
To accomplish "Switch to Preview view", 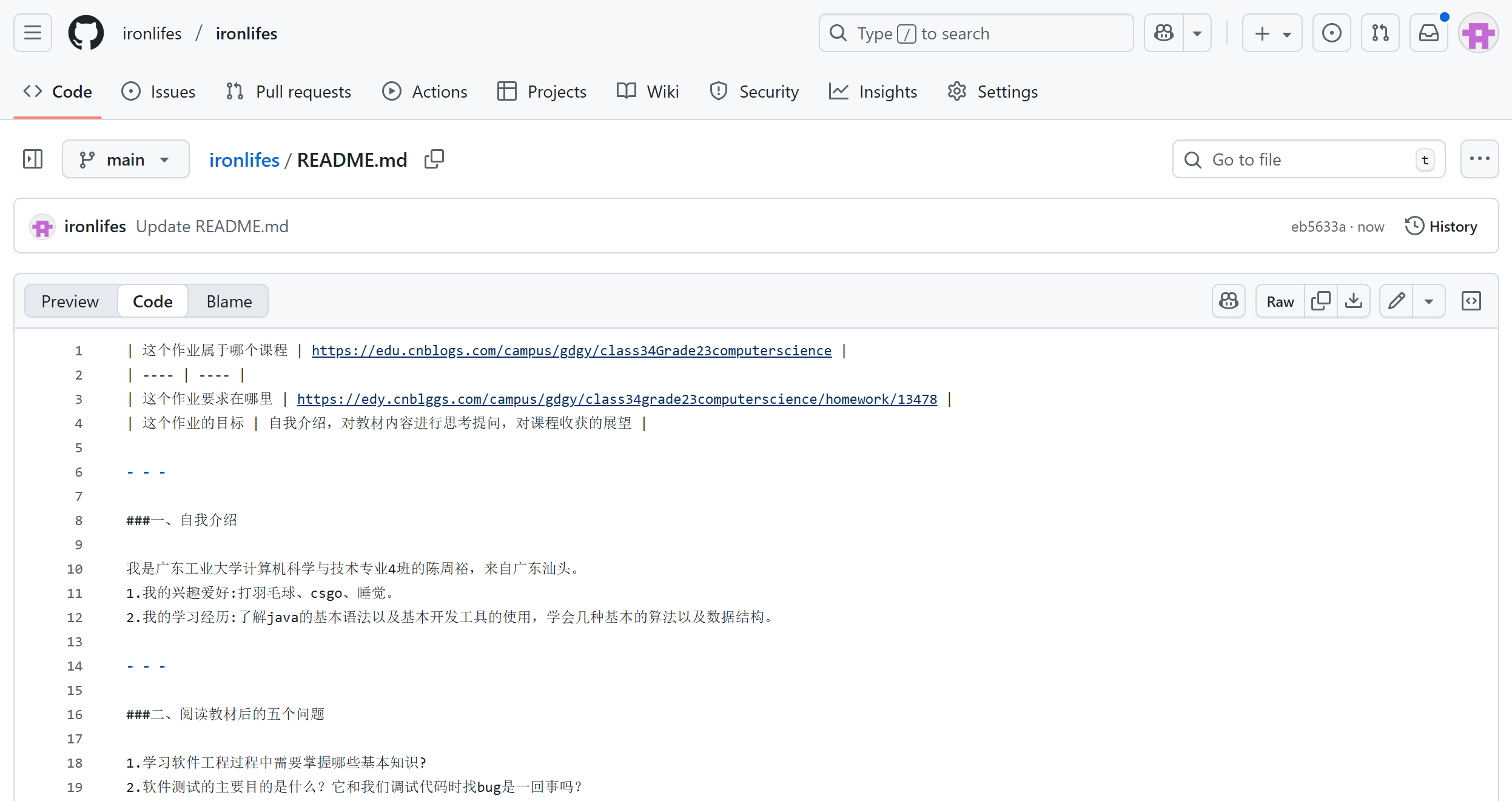I will tap(70, 301).
